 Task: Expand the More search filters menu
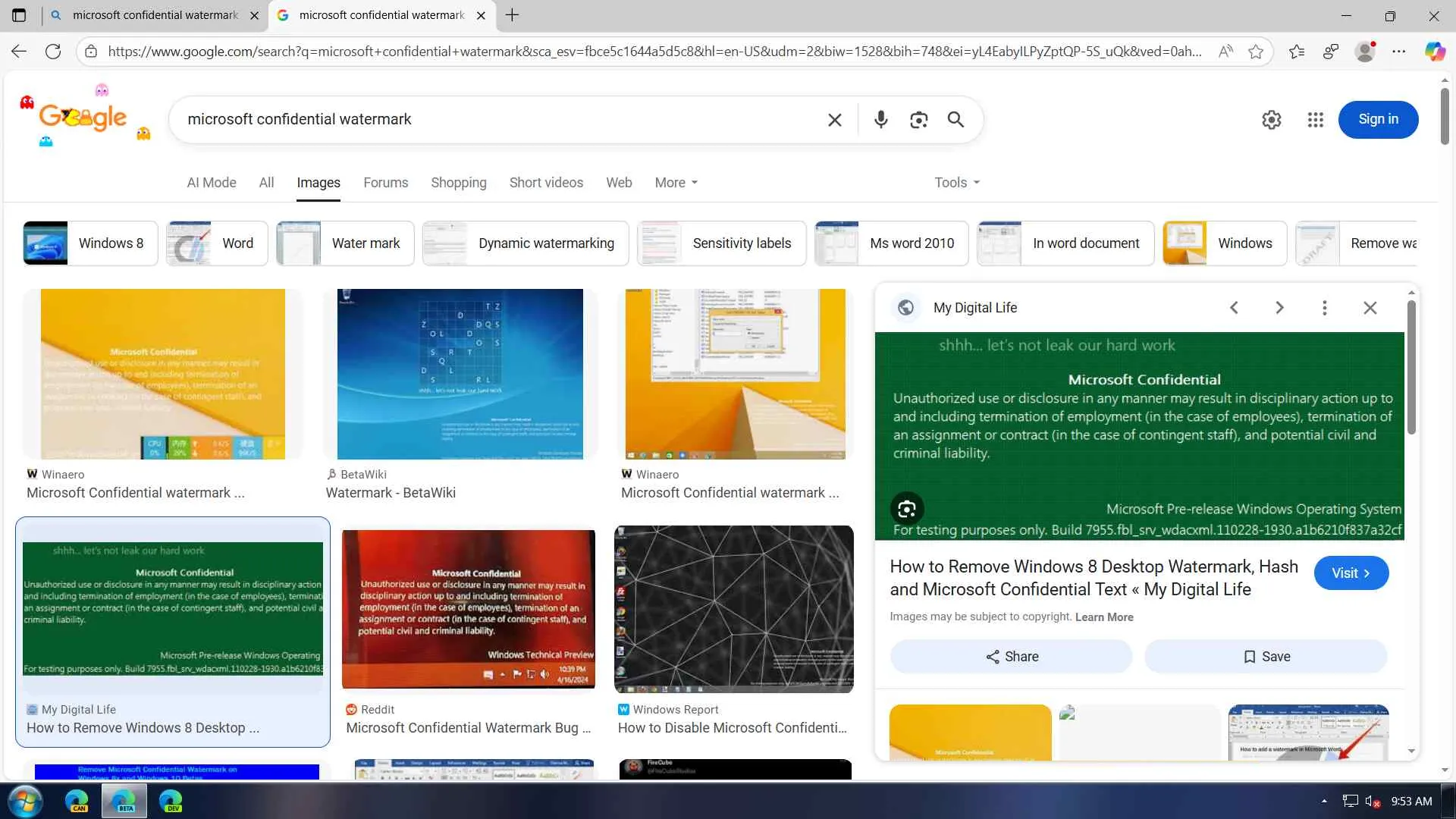coord(676,183)
